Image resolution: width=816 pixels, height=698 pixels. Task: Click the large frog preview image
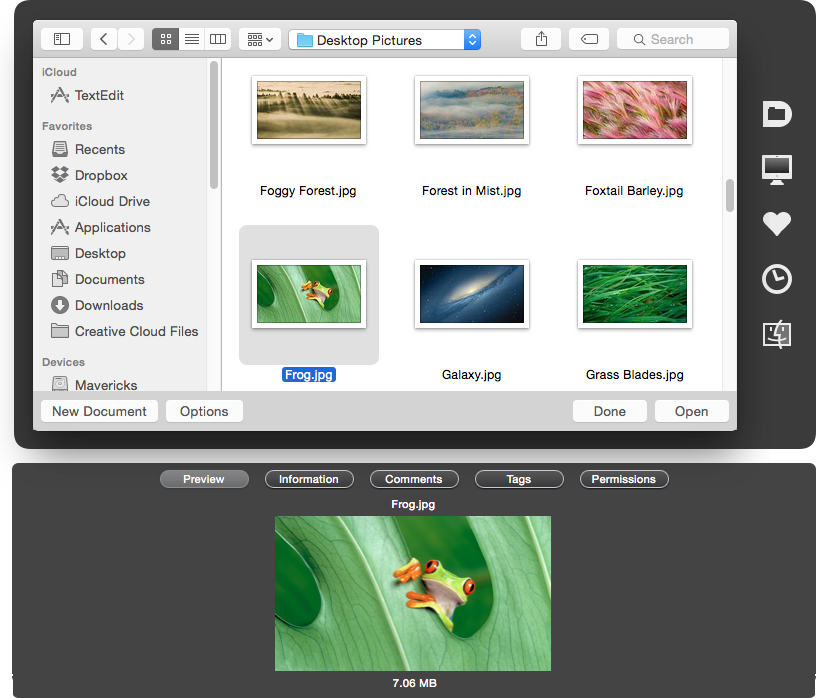pyautogui.click(x=413, y=593)
